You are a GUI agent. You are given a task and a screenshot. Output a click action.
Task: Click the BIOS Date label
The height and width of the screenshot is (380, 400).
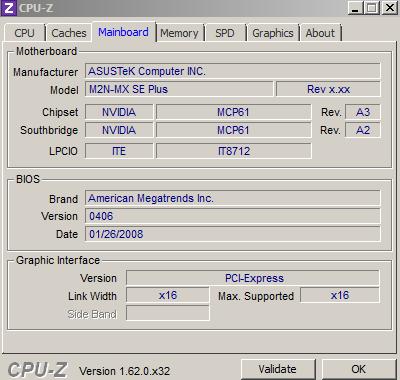pos(67,234)
